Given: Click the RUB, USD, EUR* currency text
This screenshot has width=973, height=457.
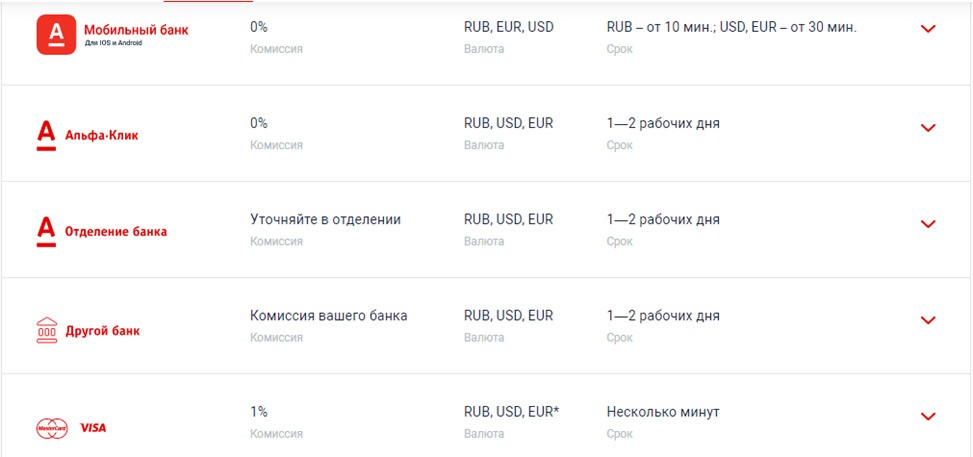Looking at the screenshot, I should (512, 412).
